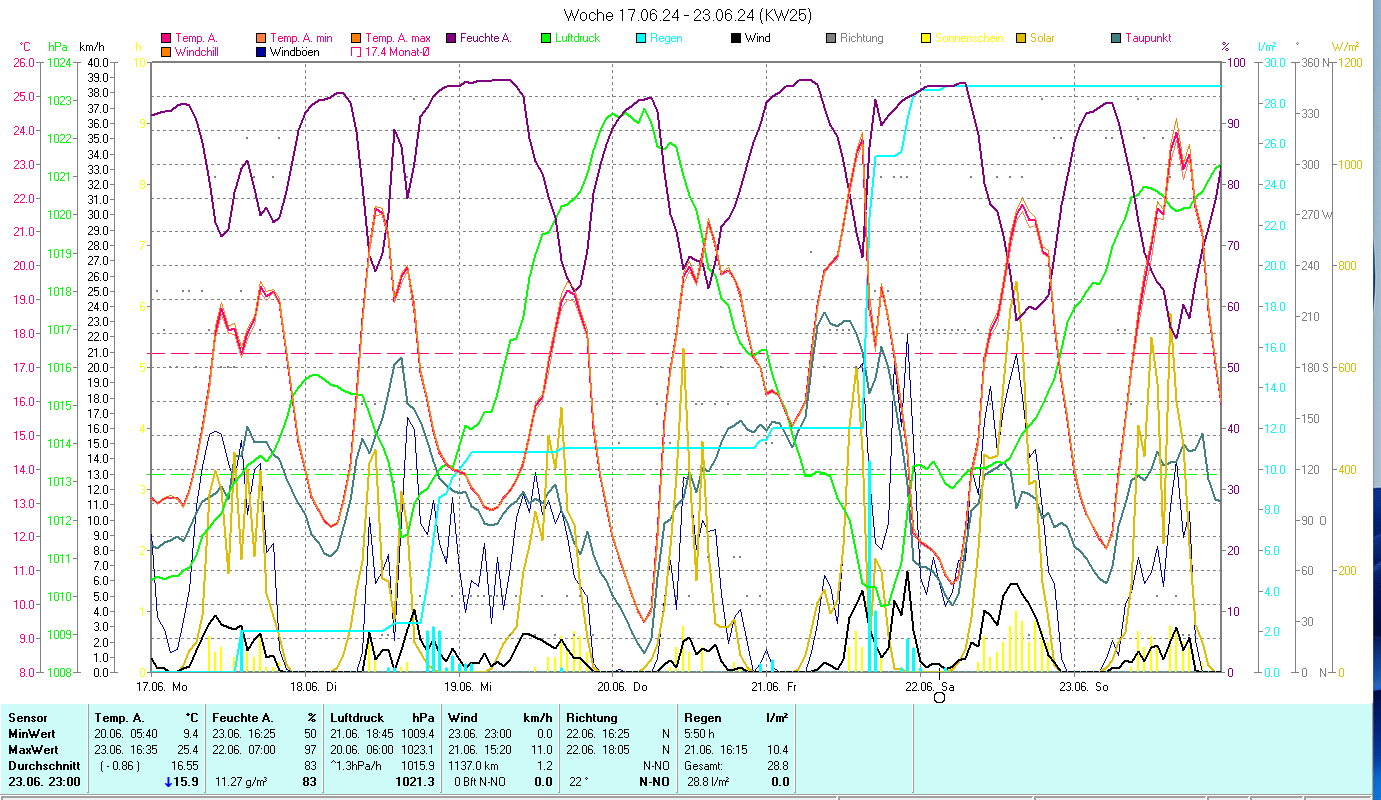Select the maximum rain value 10.4
This screenshot has width=1381, height=800.
(776, 750)
